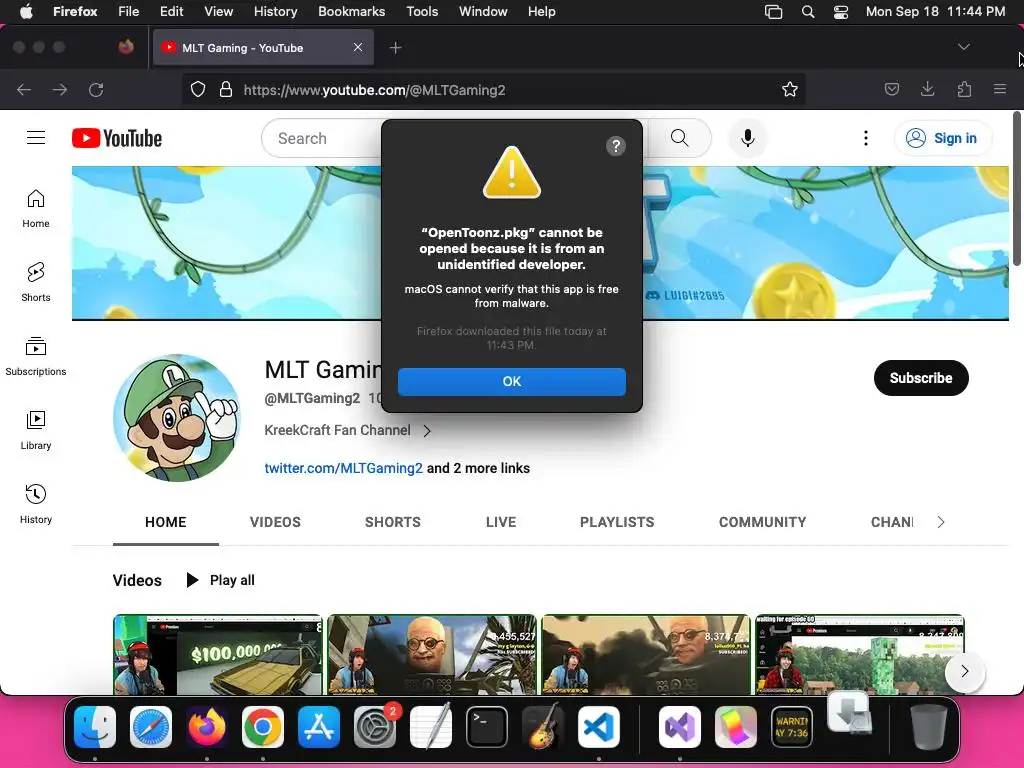
Task: Open the YouTube three-dot settings menu
Action: tap(865, 138)
